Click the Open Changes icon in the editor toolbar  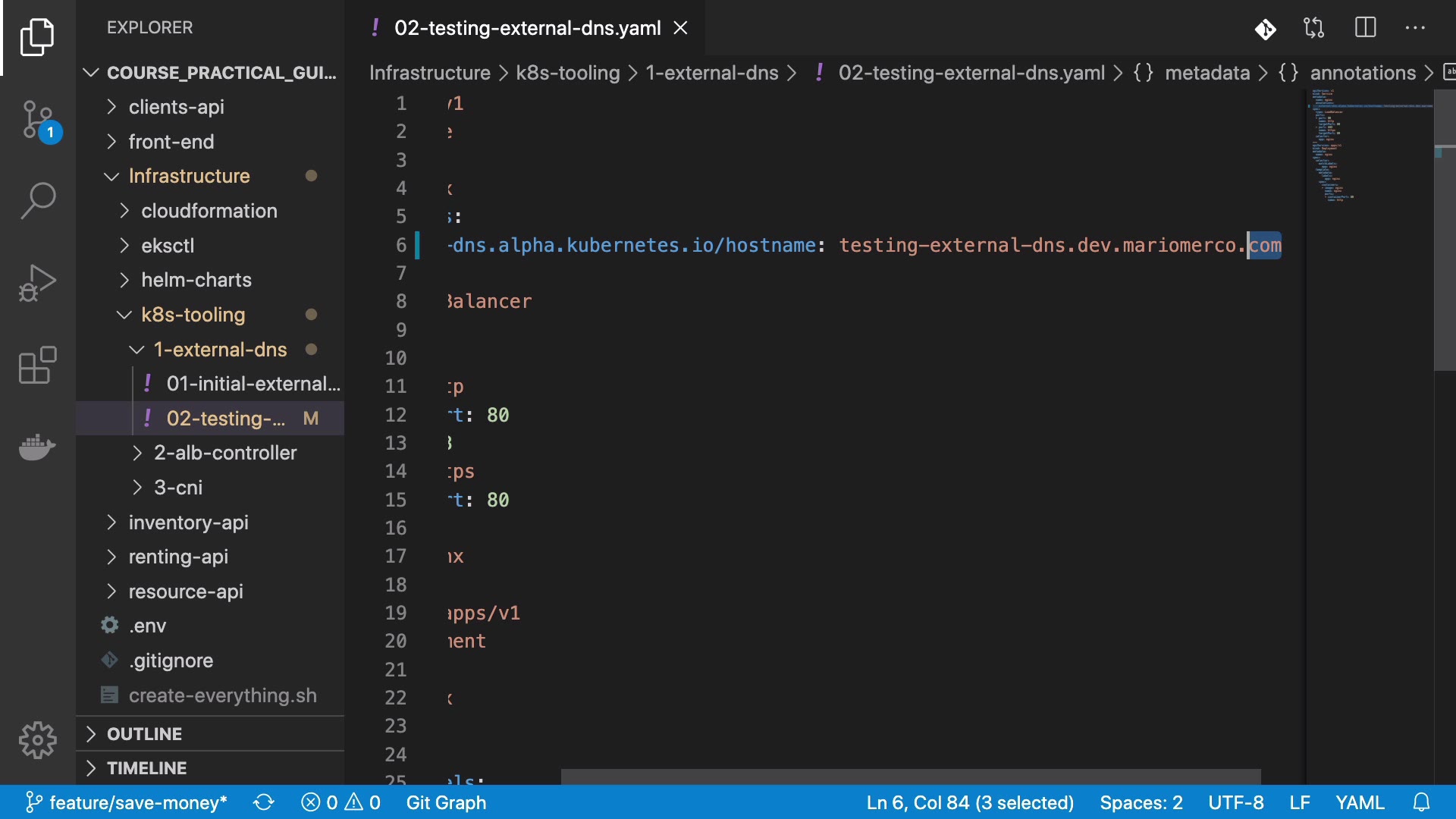(x=1314, y=29)
